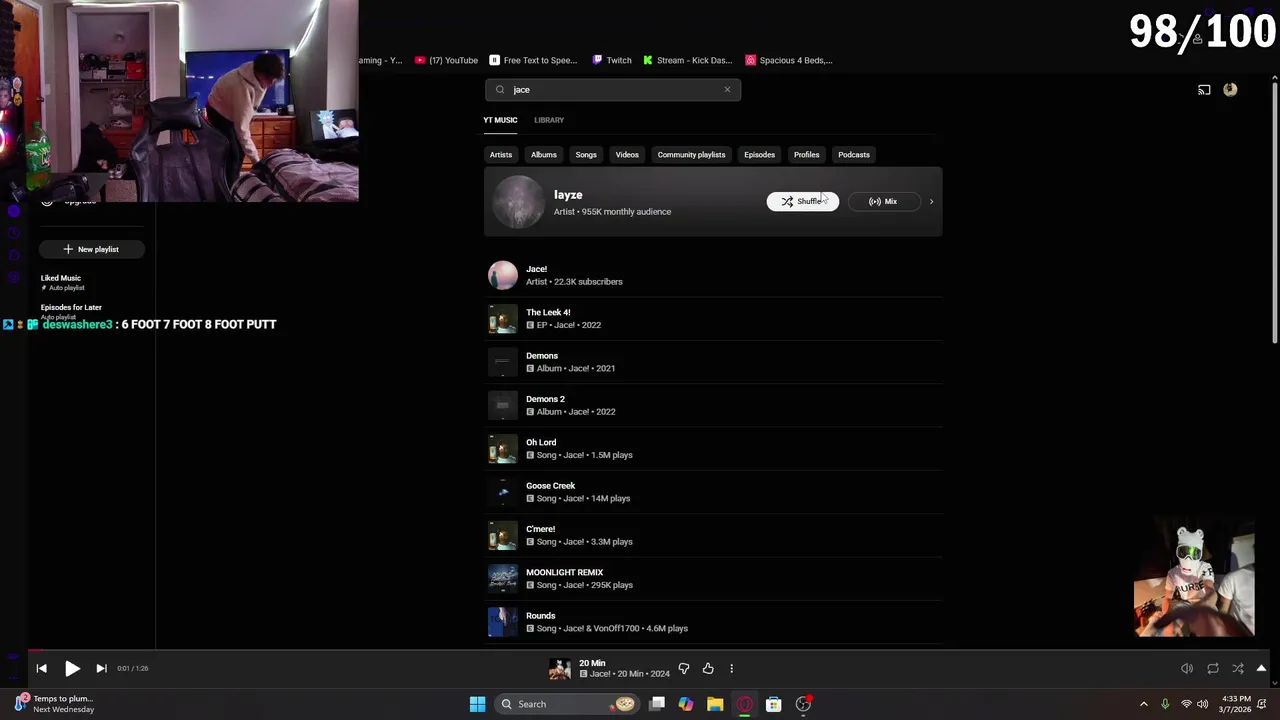Open the Windows Start menu

pyautogui.click(x=477, y=704)
